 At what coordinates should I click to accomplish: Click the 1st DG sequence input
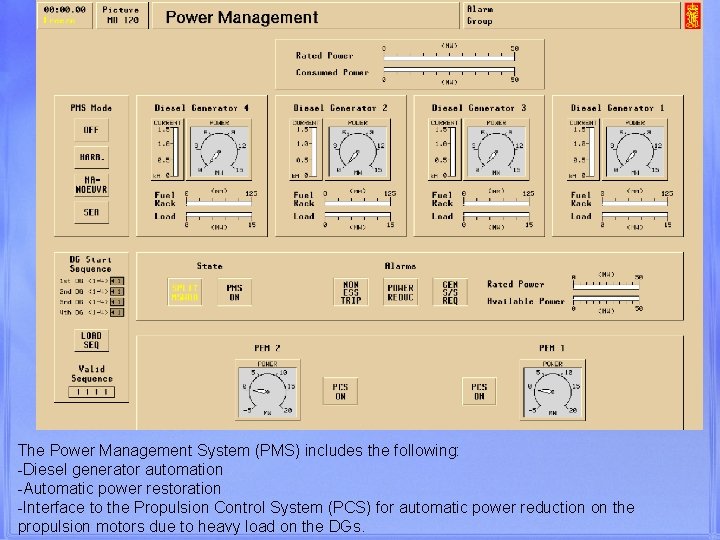117,281
